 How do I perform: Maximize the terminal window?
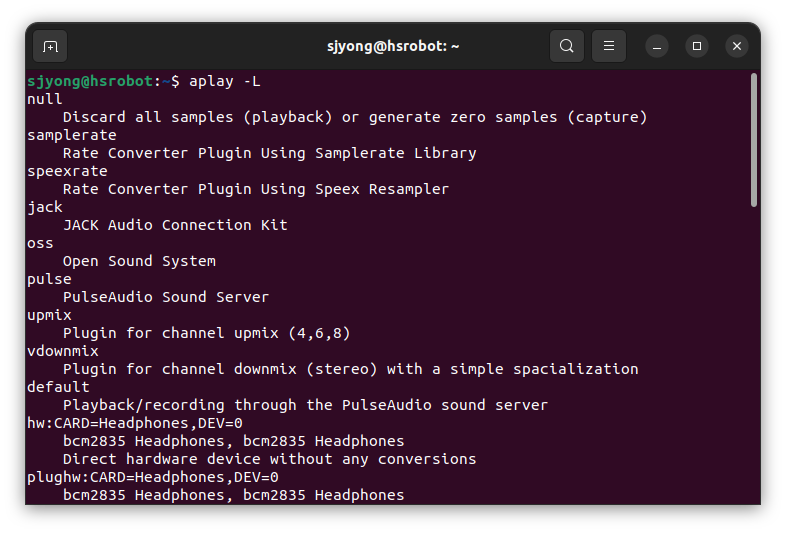point(697,46)
